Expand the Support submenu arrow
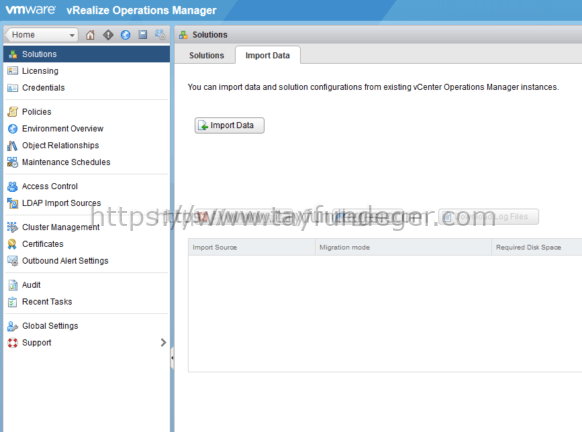 click(163, 343)
